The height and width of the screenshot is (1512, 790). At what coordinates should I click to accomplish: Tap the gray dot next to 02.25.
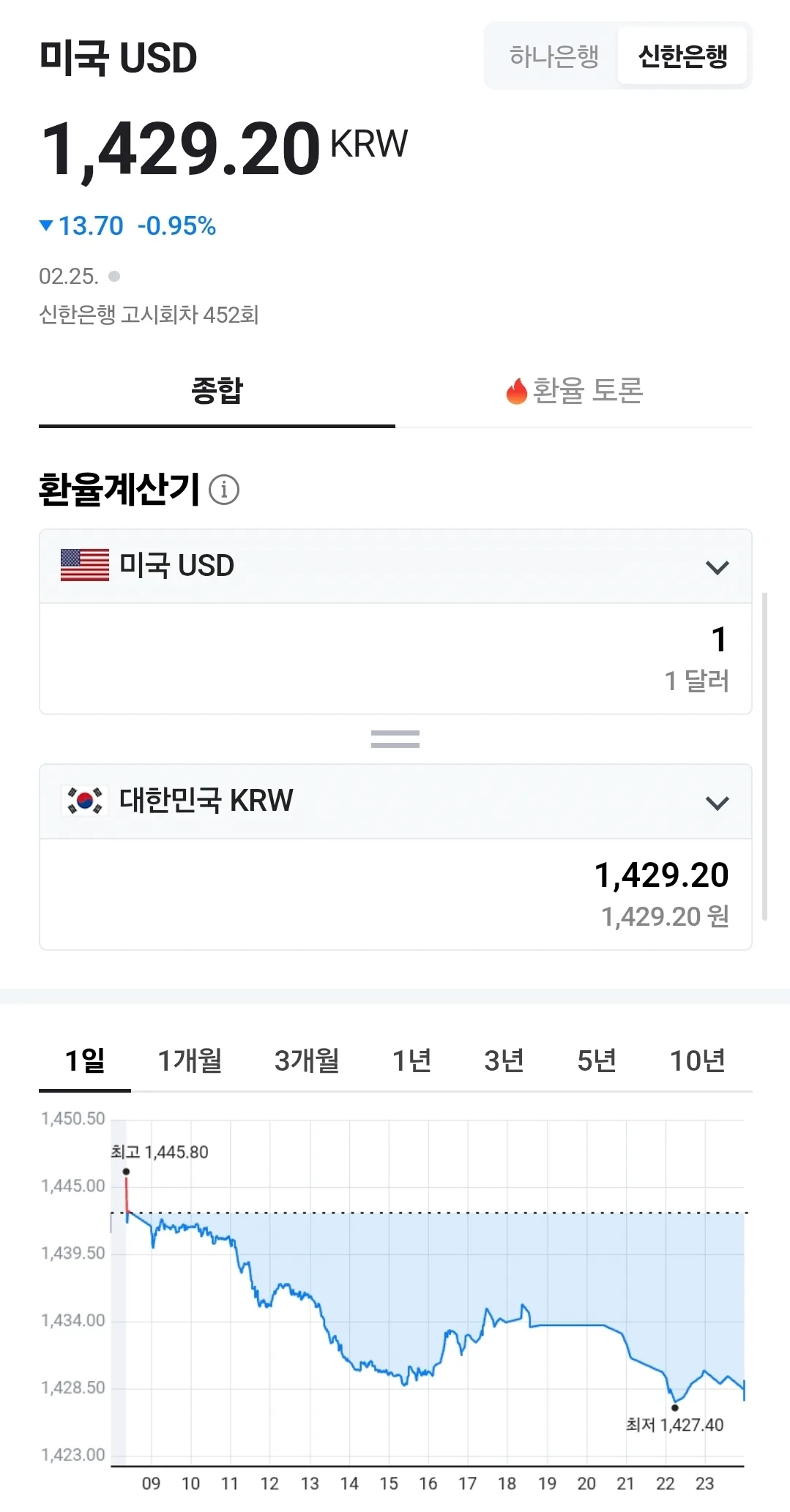114,276
